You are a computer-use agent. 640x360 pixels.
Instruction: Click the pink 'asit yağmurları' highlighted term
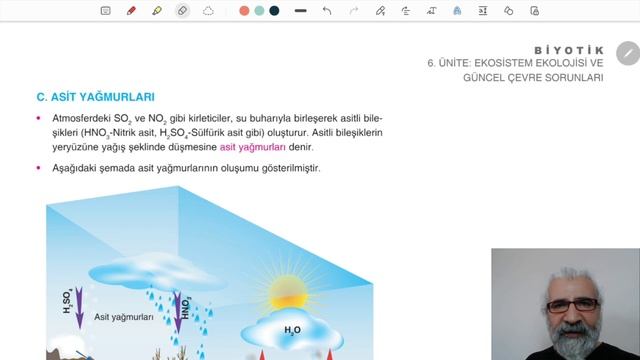click(253, 147)
